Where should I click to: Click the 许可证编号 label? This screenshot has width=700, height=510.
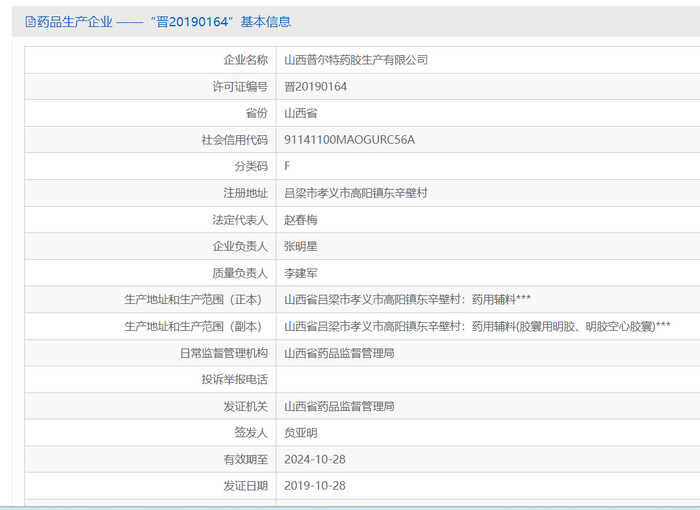click(x=240, y=87)
